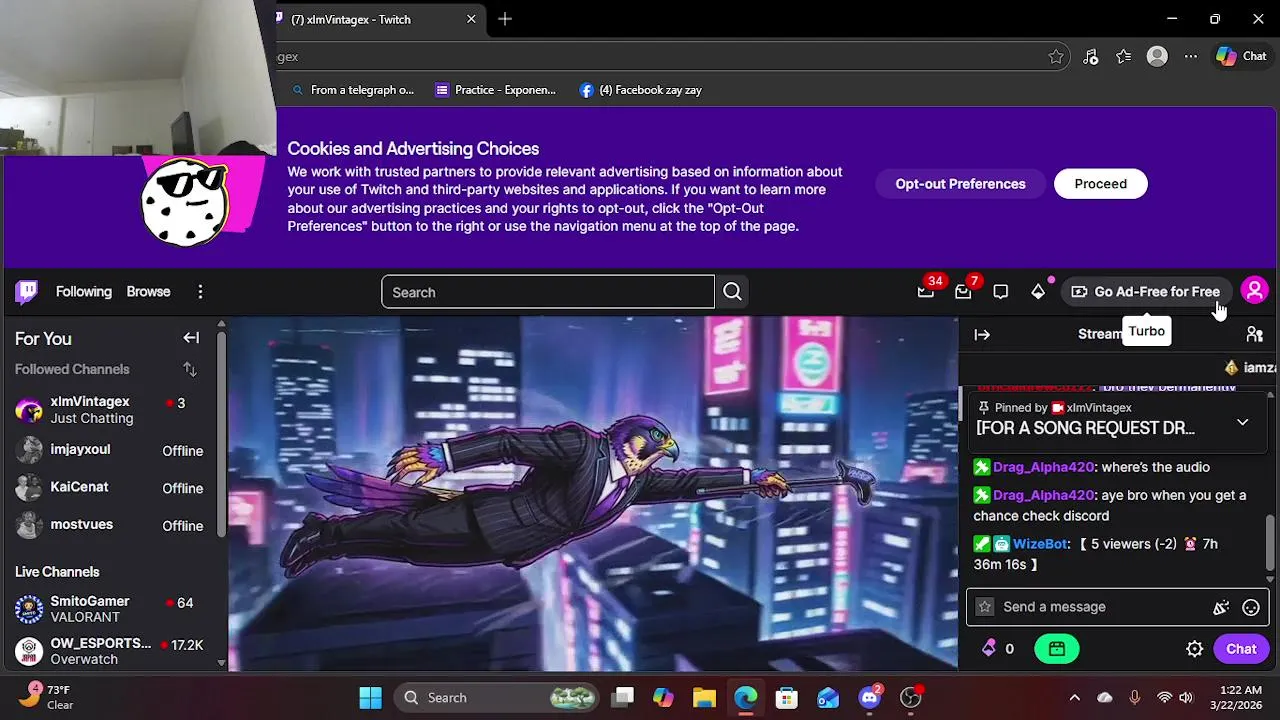Open the party popper celebration icon

click(x=1221, y=607)
